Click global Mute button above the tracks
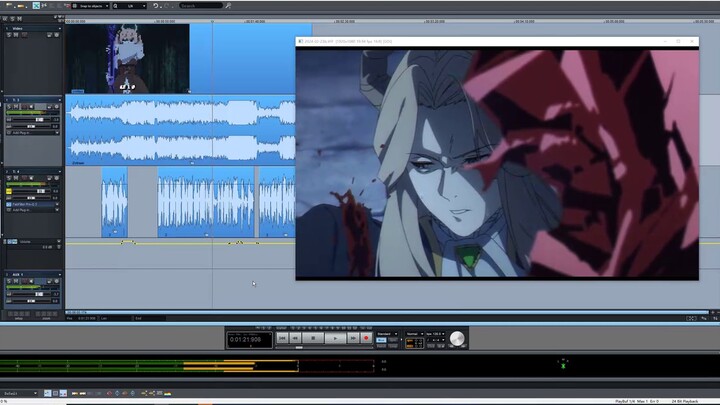The image size is (720, 405). (19, 19)
